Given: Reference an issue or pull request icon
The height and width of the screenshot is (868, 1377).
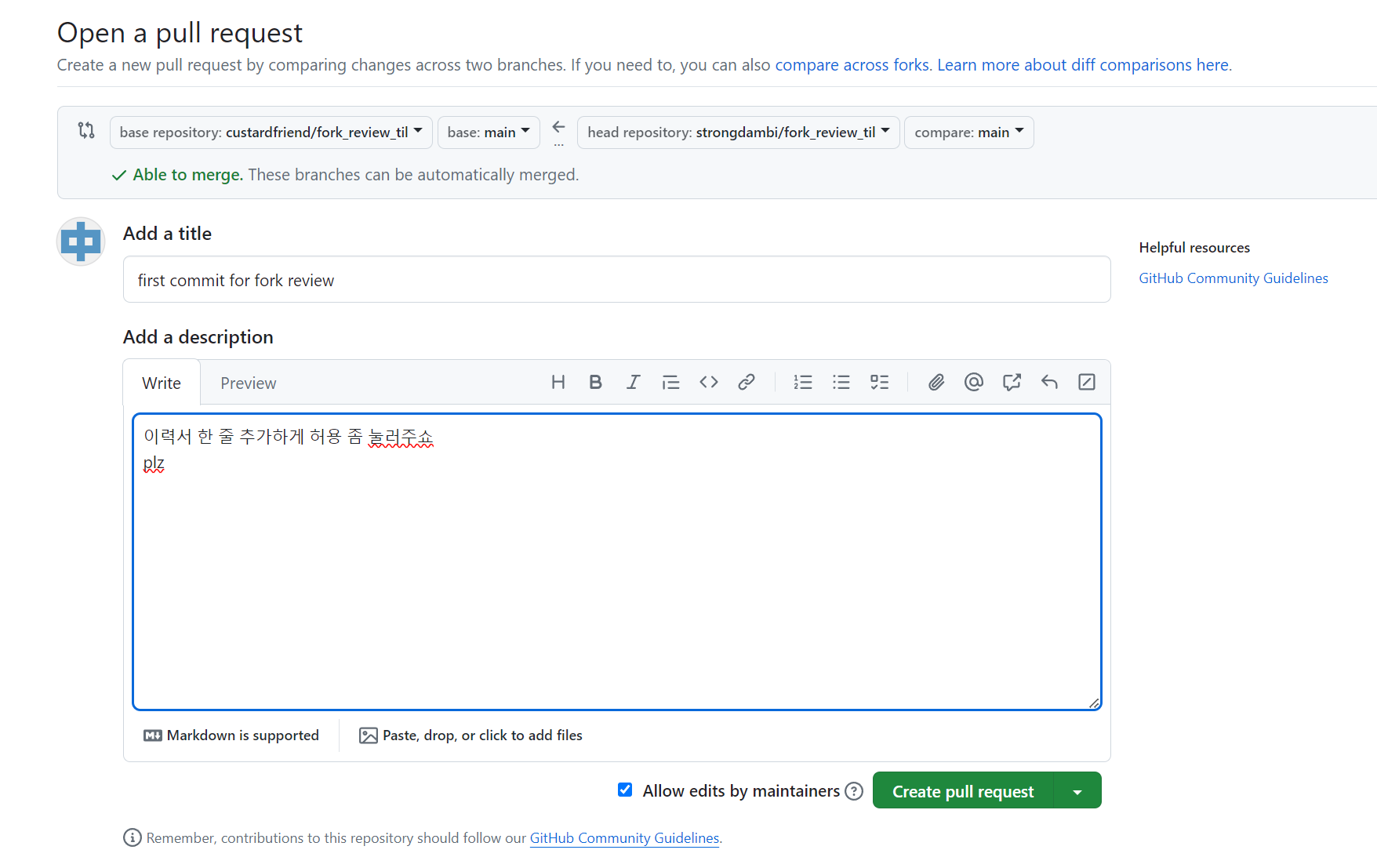Looking at the screenshot, I should click(x=1012, y=382).
